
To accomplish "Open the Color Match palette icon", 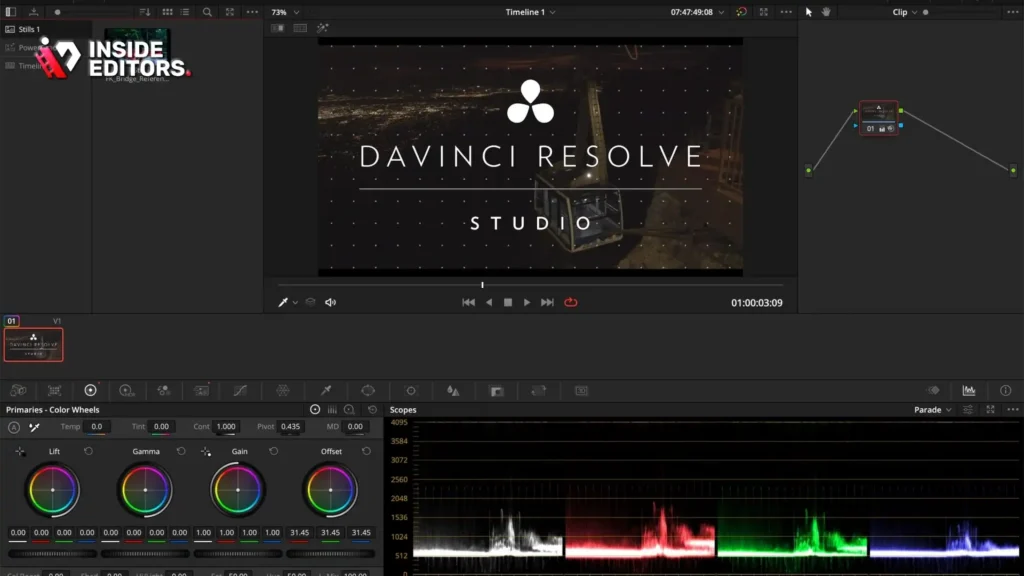I will pyautogui.click(x=54, y=391).
